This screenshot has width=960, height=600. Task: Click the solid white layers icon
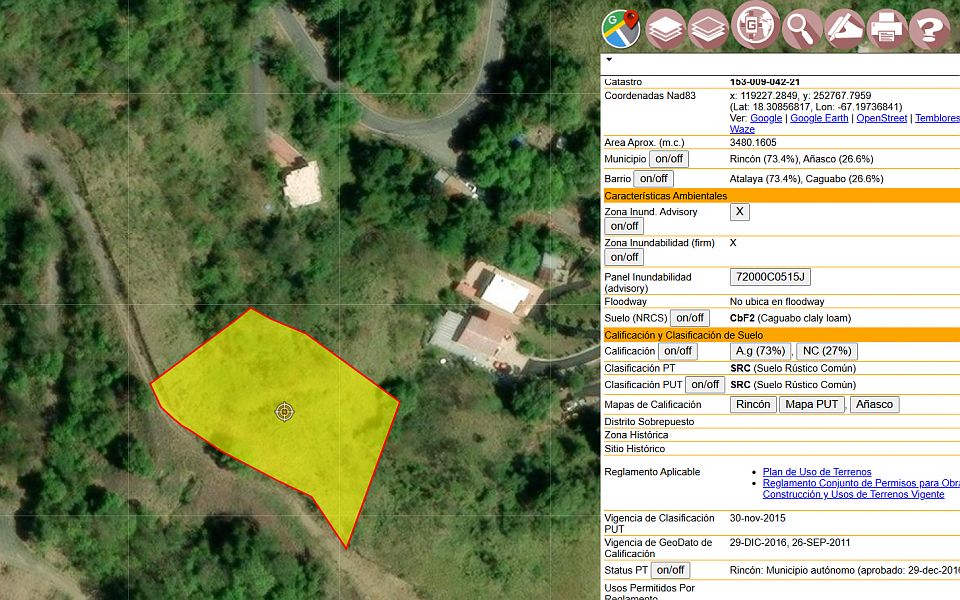665,29
